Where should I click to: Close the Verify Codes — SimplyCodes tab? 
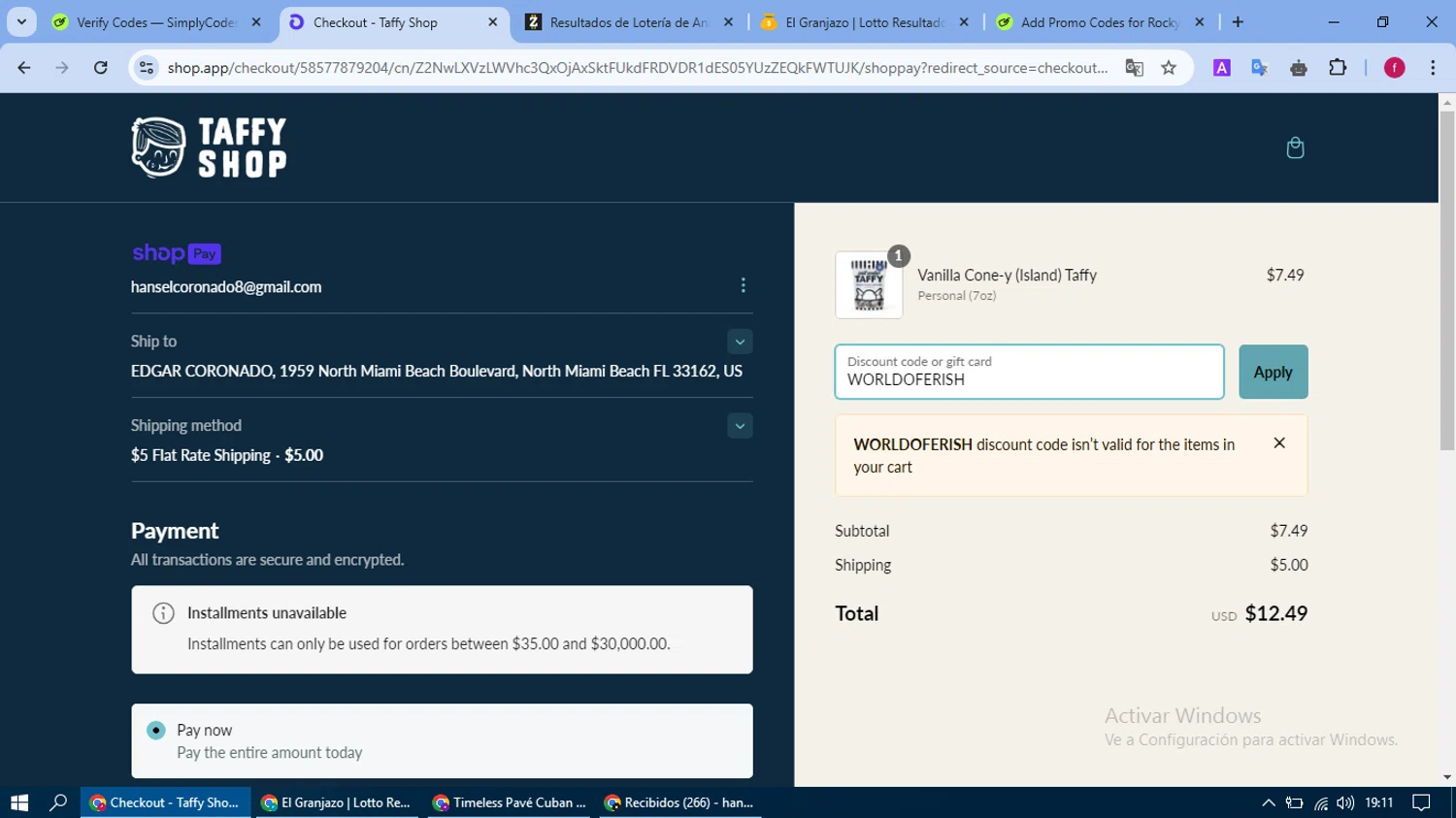[x=256, y=22]
